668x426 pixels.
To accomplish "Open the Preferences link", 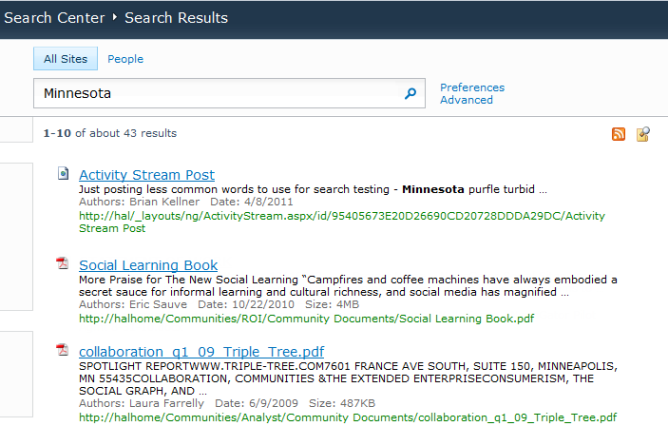I will pyautogui.click(x=472, y=87).
